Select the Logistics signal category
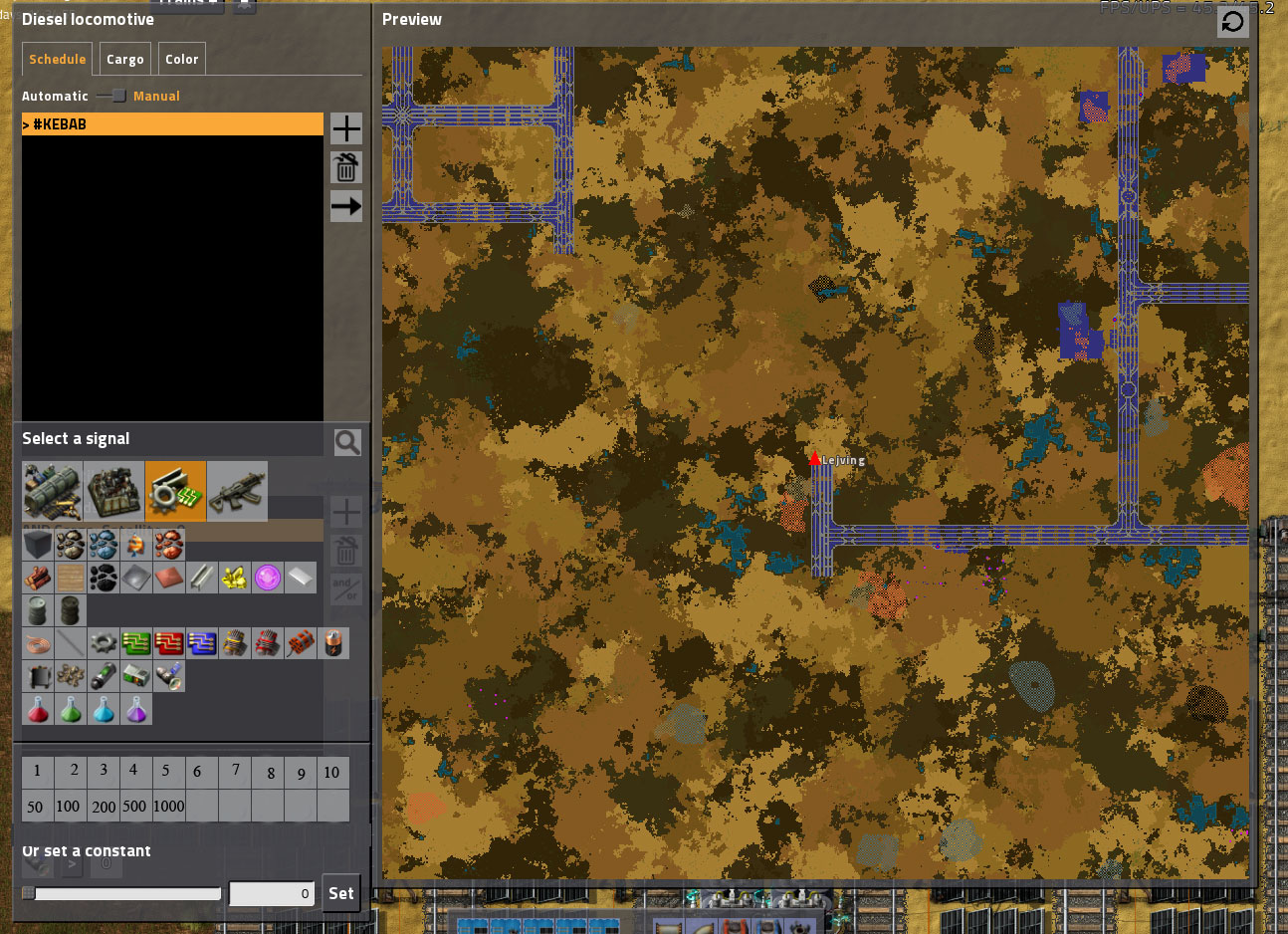1288x934 pixels. [52, 491]
